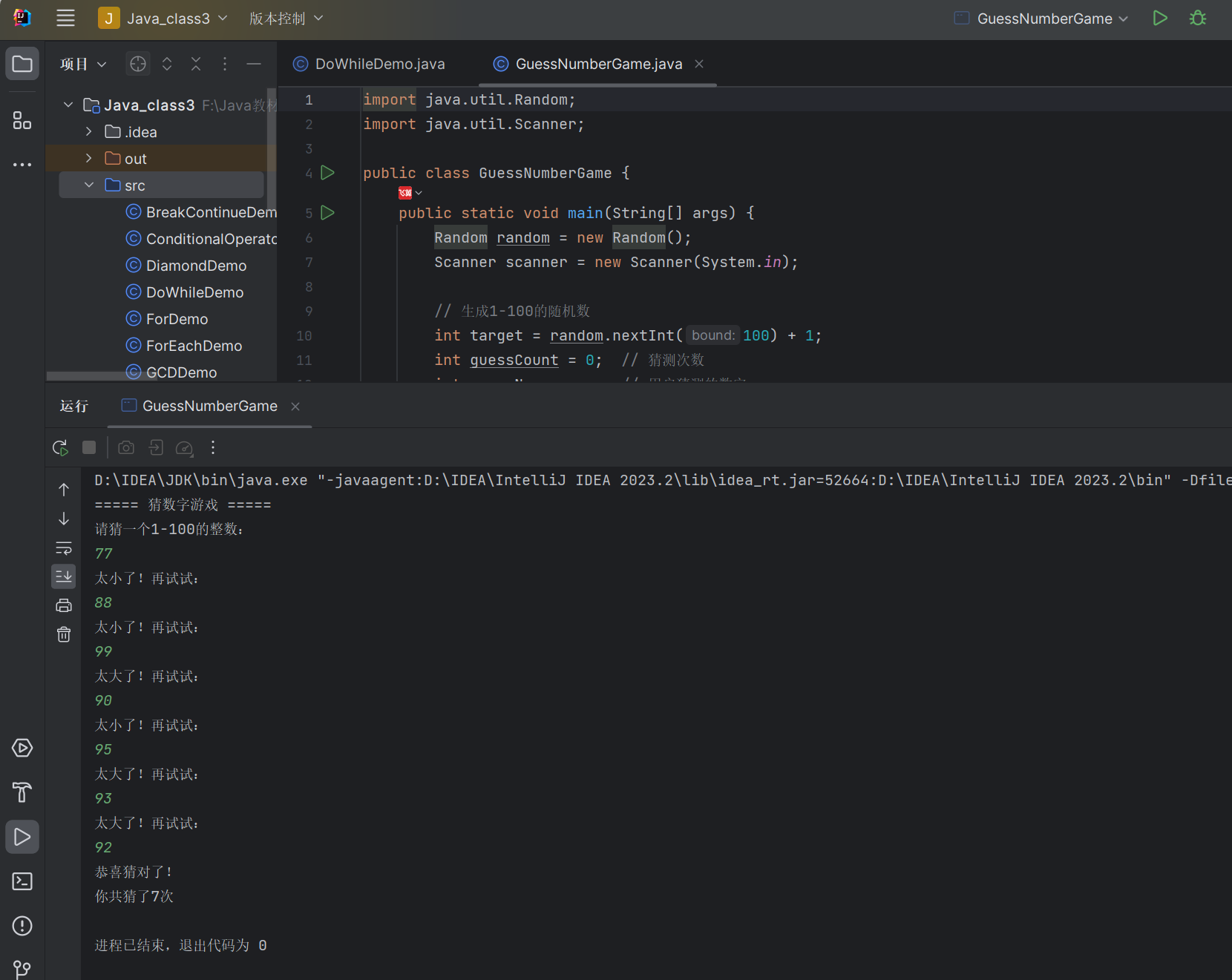Click the print console output icon

(64, 605)
